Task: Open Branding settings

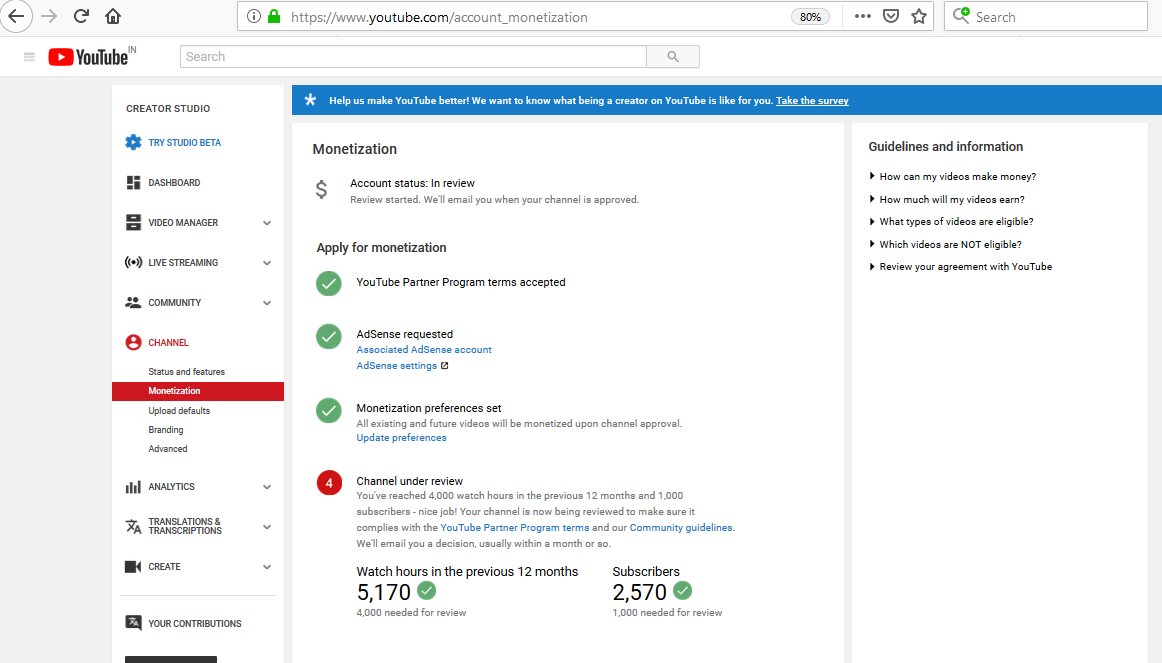Action: coord(165,430)
